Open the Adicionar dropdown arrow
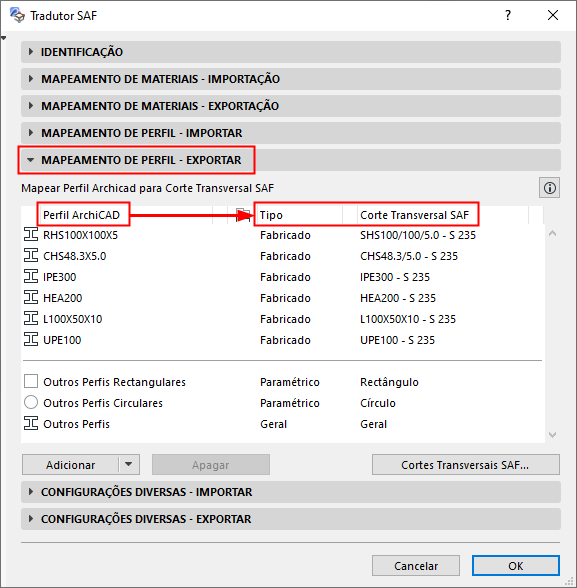Screen dimensions: 577x588 click(x=129, y=464)
